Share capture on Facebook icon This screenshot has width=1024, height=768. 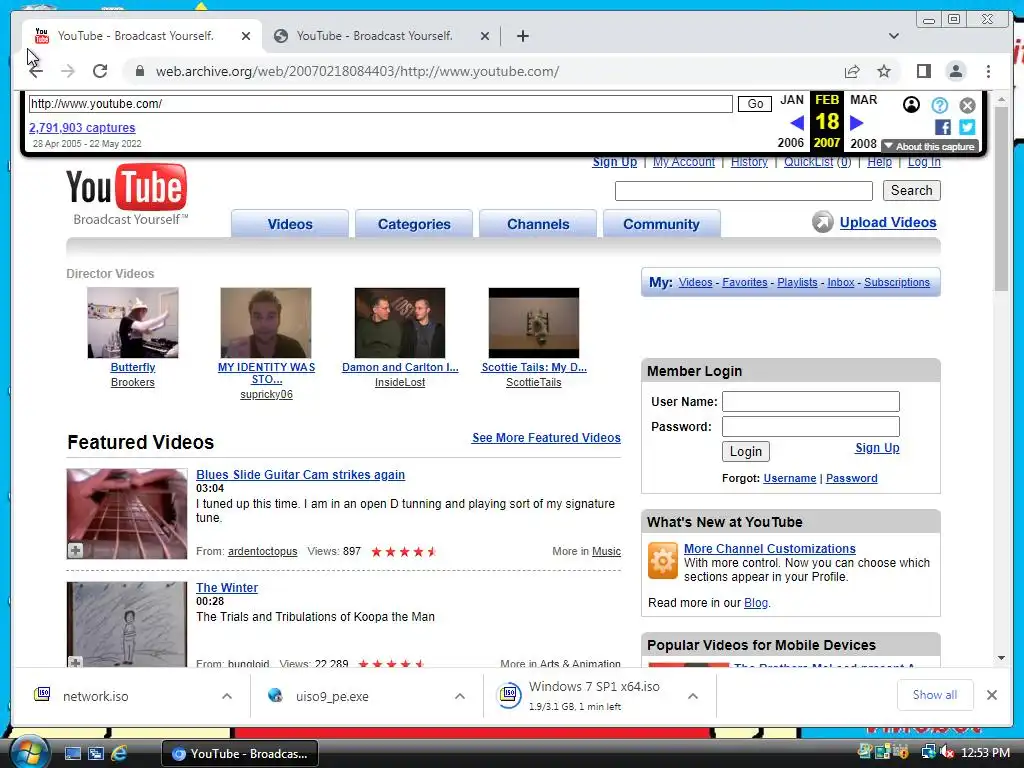coord(942,127)
